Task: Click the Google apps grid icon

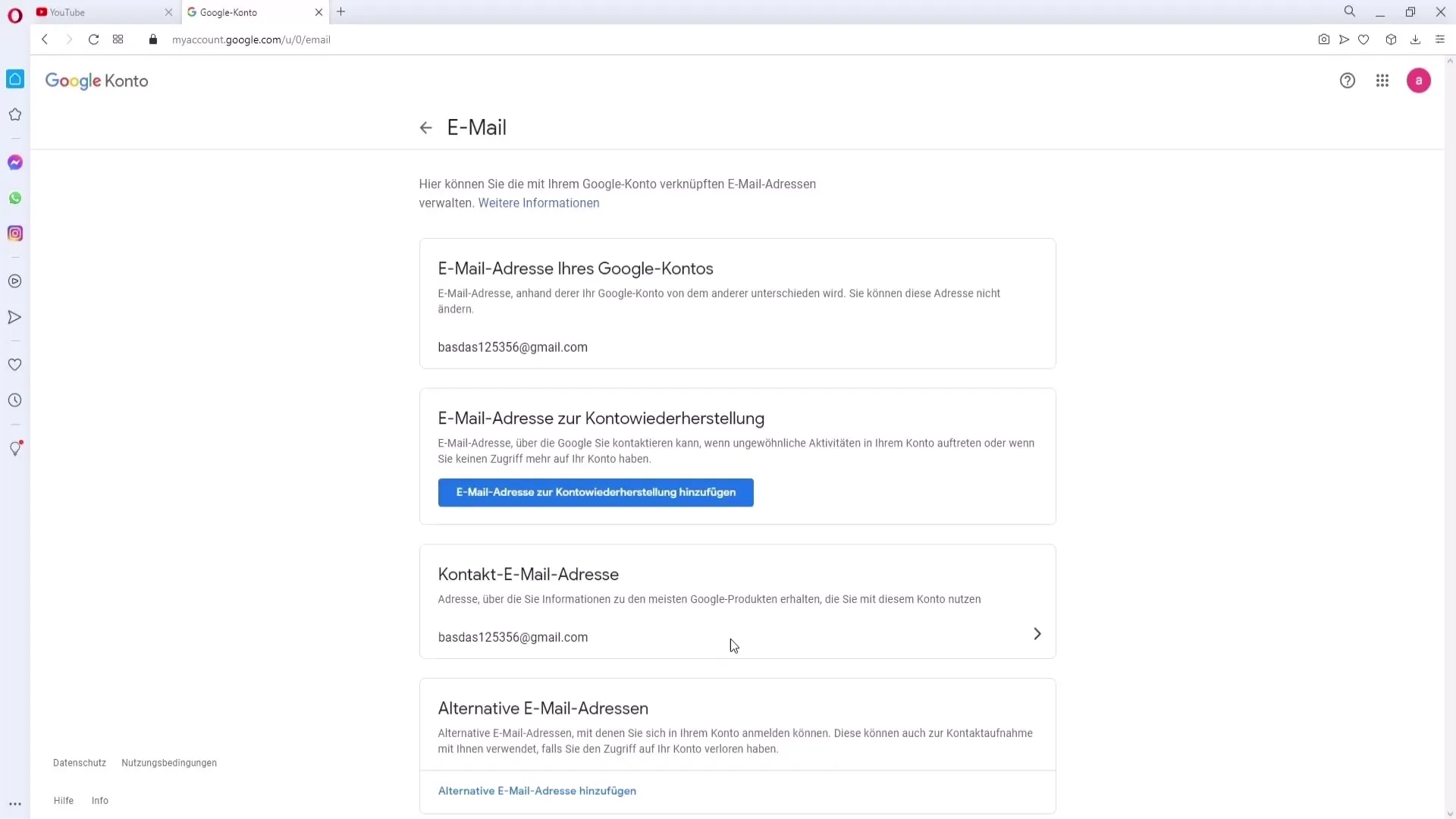Action: tap(1382, 80)
